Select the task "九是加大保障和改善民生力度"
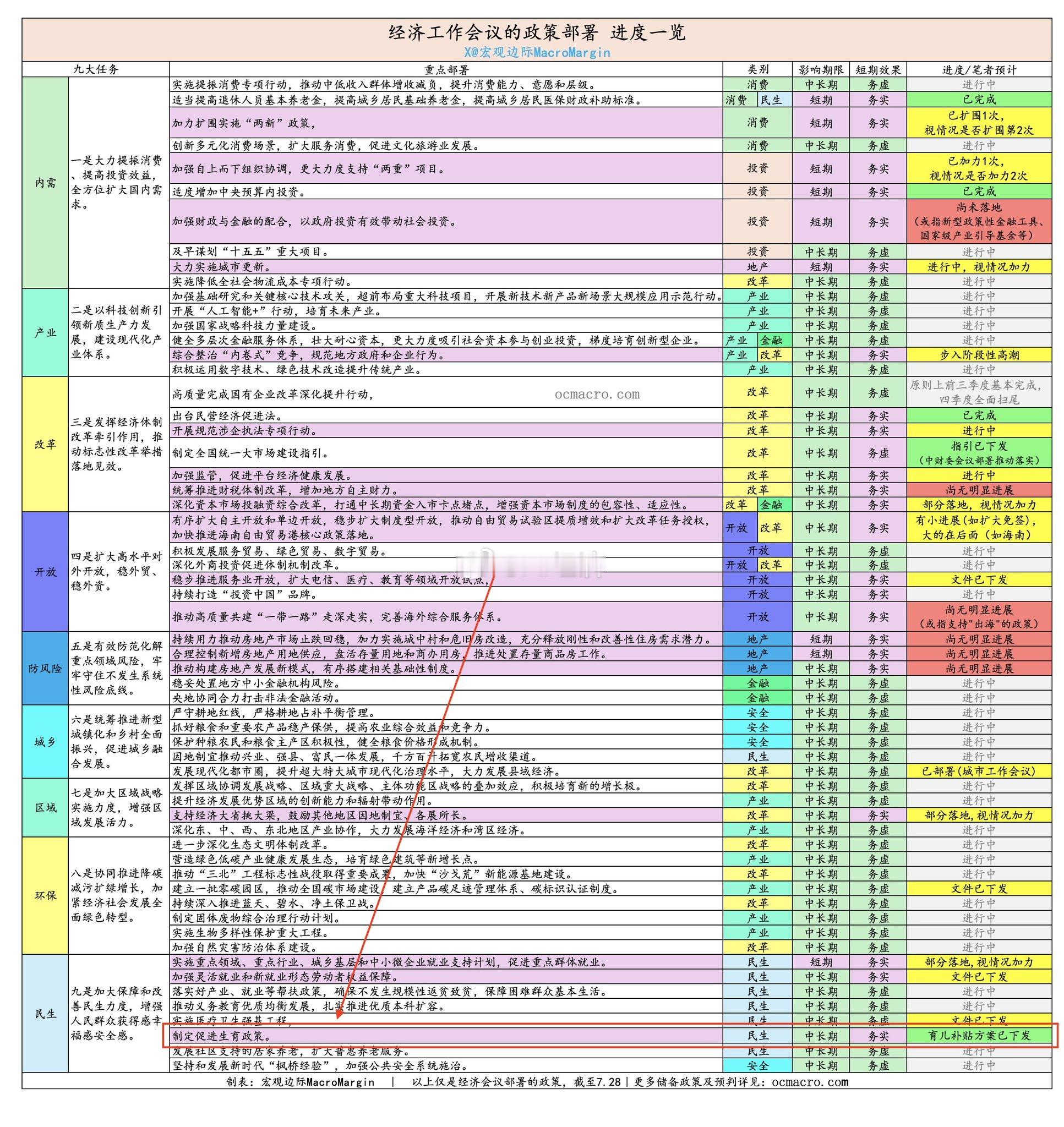 tap(118, 1013)
